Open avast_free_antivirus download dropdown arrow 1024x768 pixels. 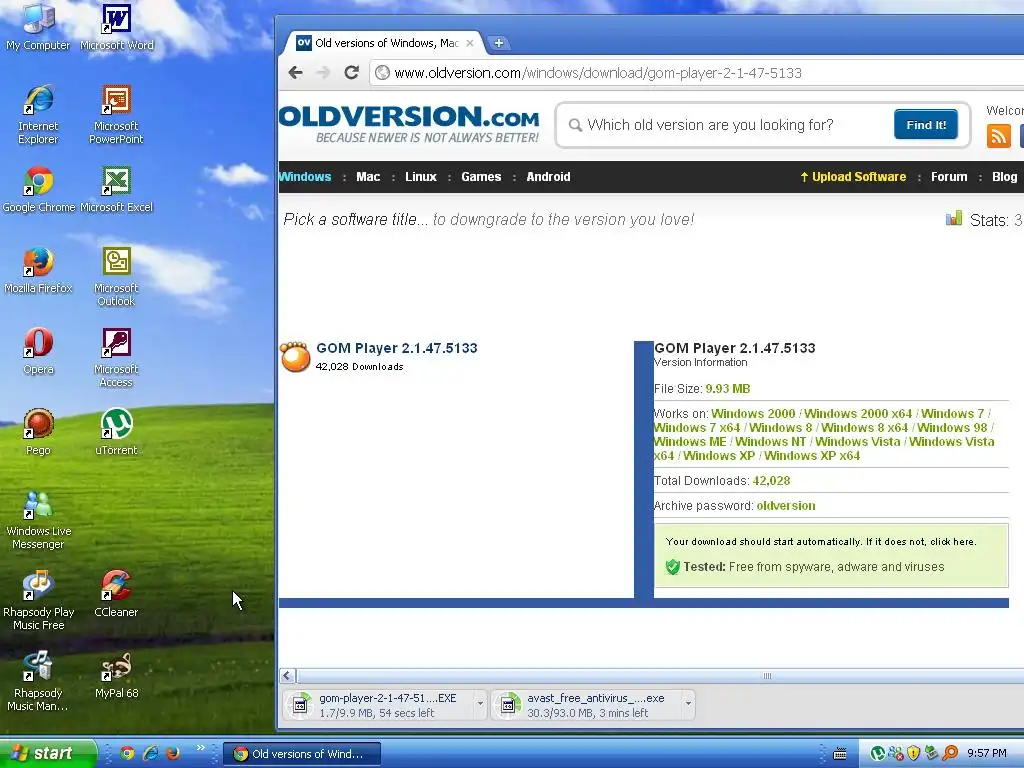(688, 704)
